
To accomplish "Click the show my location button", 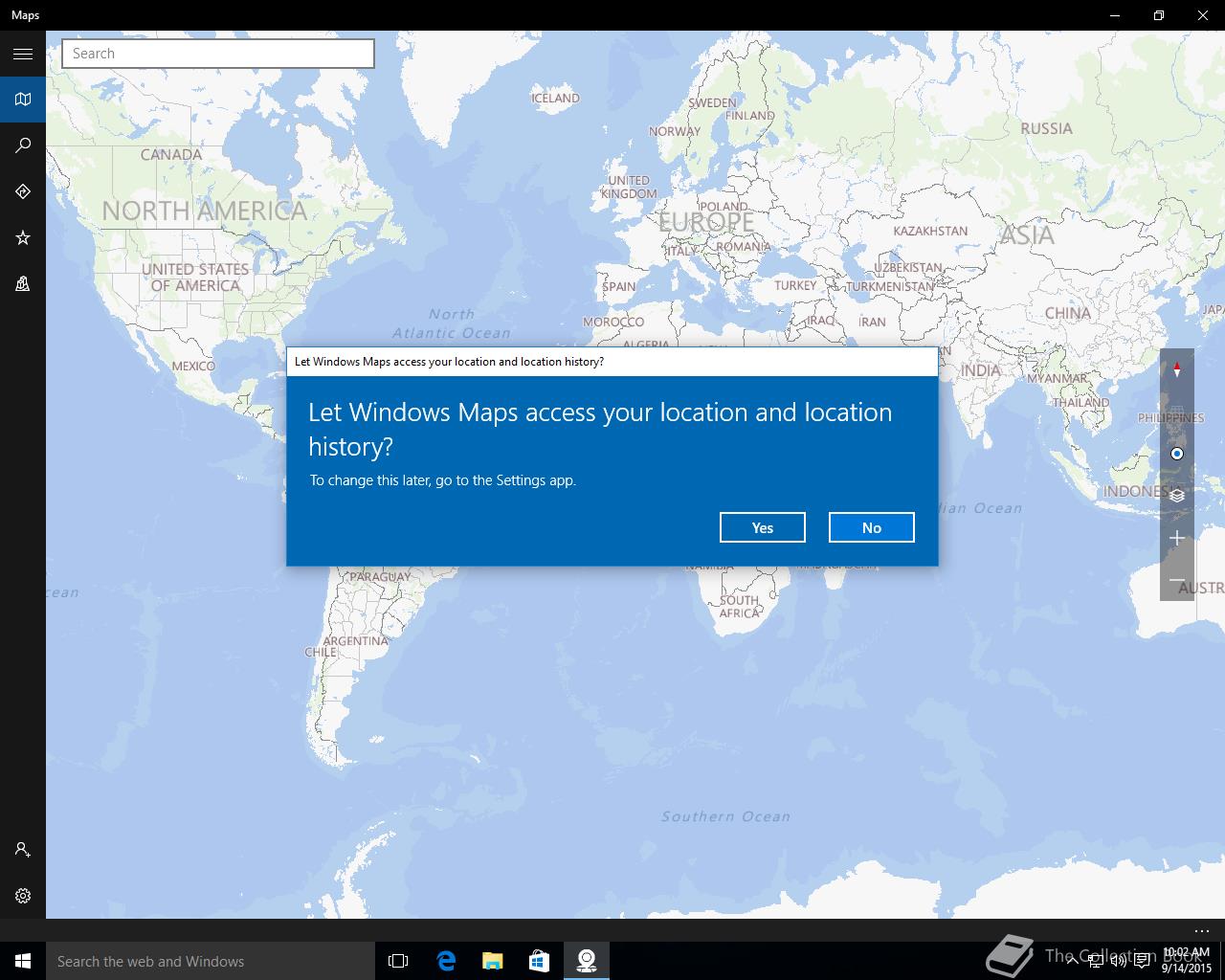I will click(1177, 454).
